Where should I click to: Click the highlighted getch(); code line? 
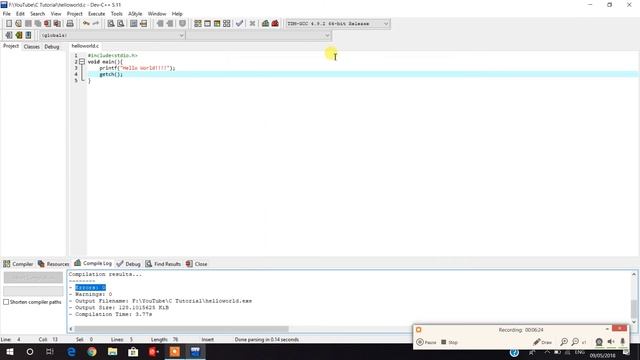(362, 74)
